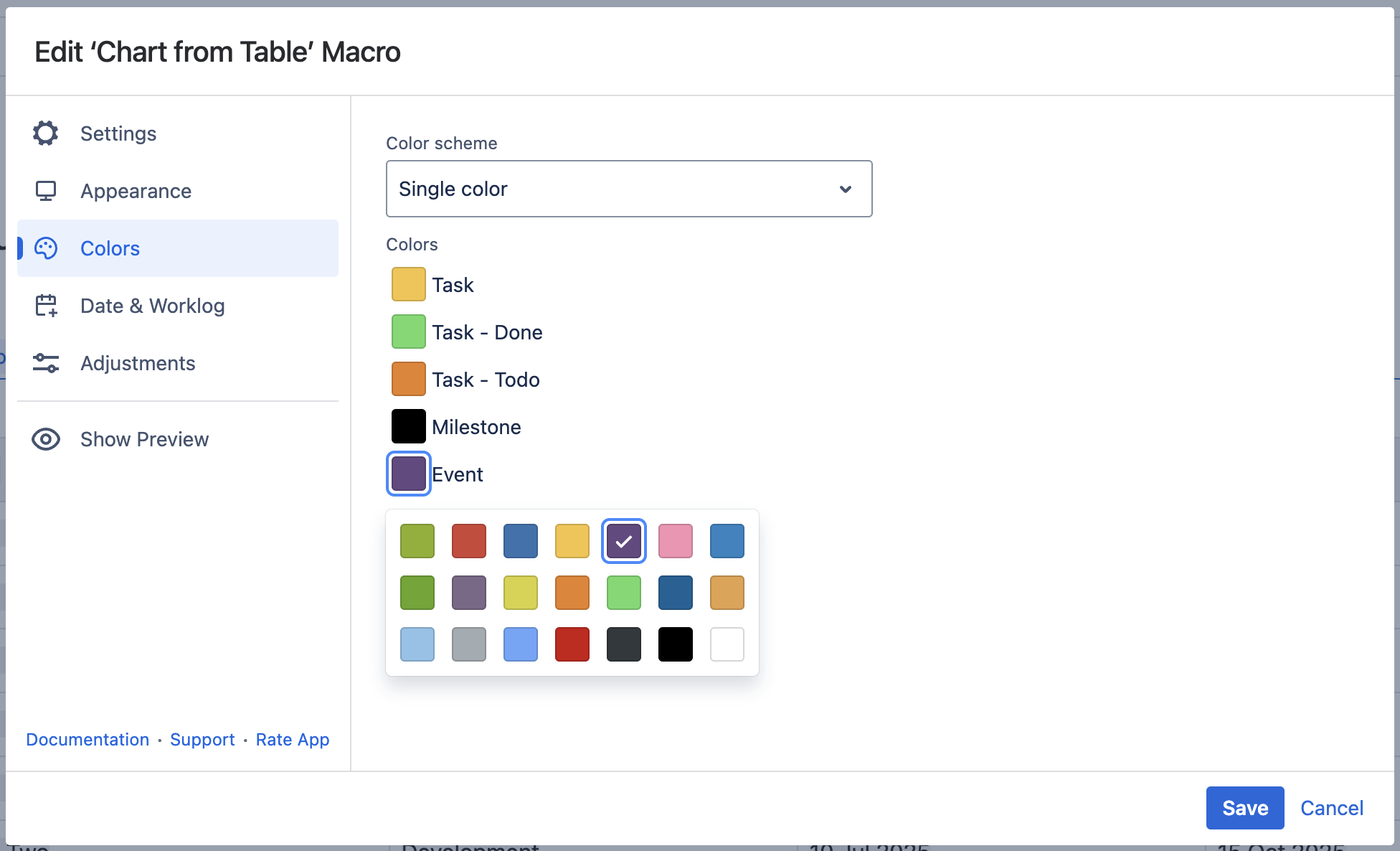Open the Color scheme dropdown
Viewport: 1400px width, 851px height.
click(628, 189)
